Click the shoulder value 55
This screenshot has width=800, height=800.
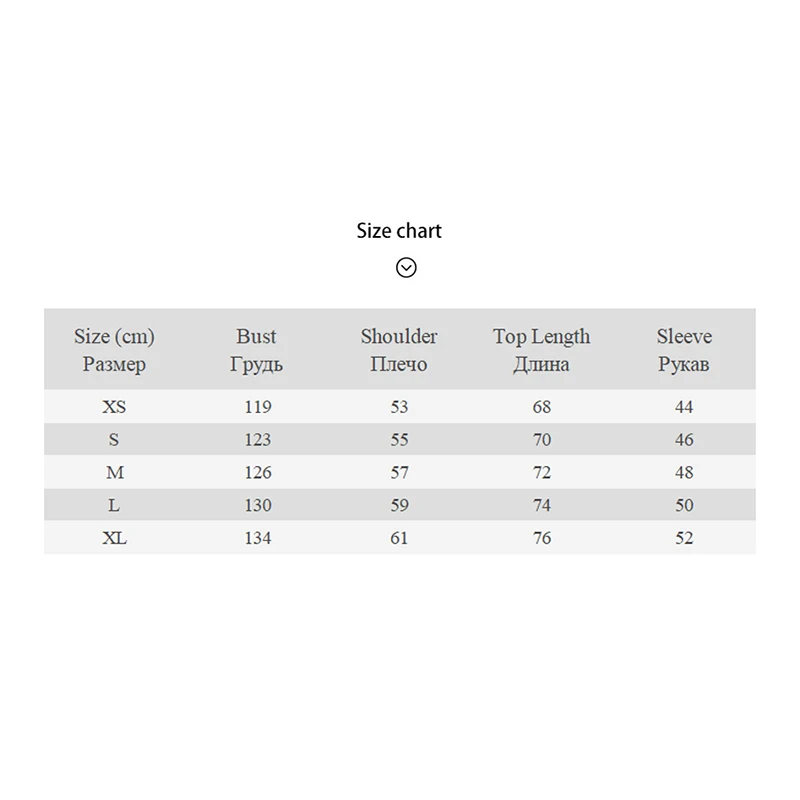[399, 440]
